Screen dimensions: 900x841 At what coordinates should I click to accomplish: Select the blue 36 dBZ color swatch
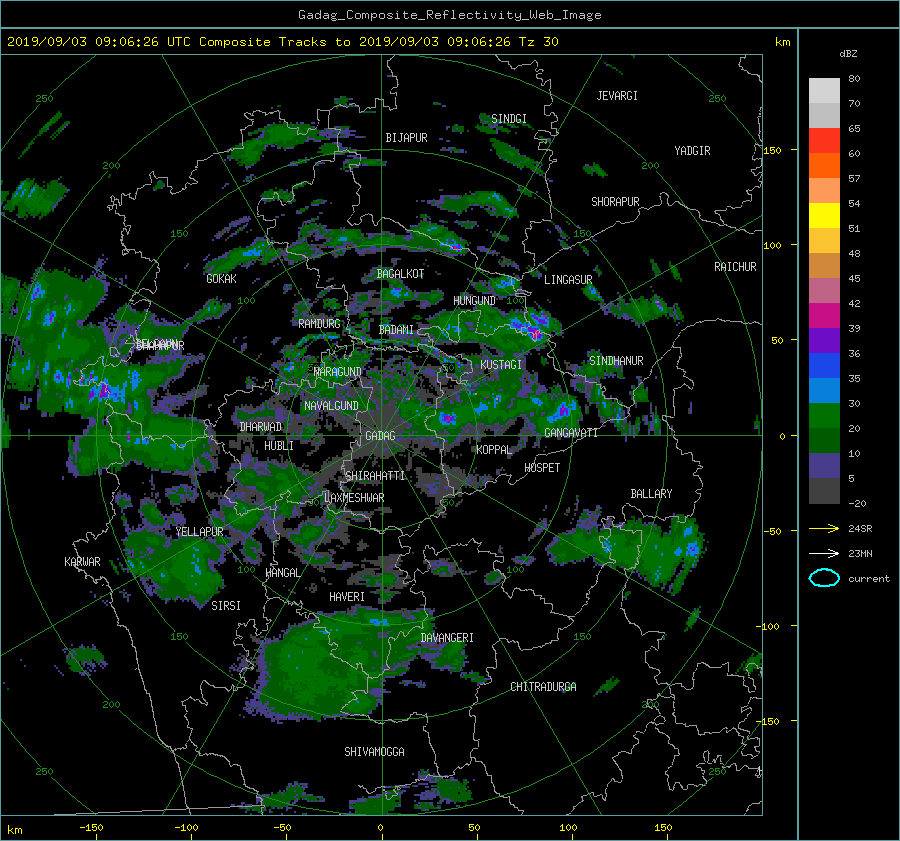tap(824, 365)
